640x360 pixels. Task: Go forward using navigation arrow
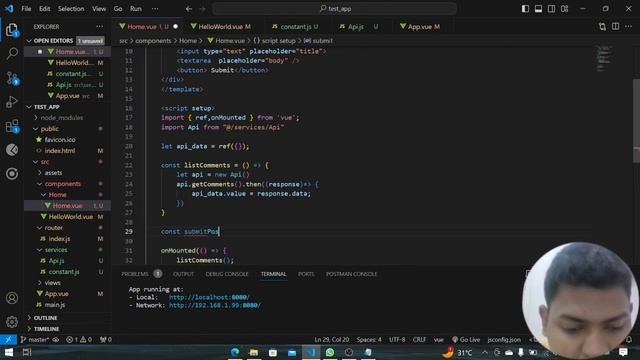[202, 9]
